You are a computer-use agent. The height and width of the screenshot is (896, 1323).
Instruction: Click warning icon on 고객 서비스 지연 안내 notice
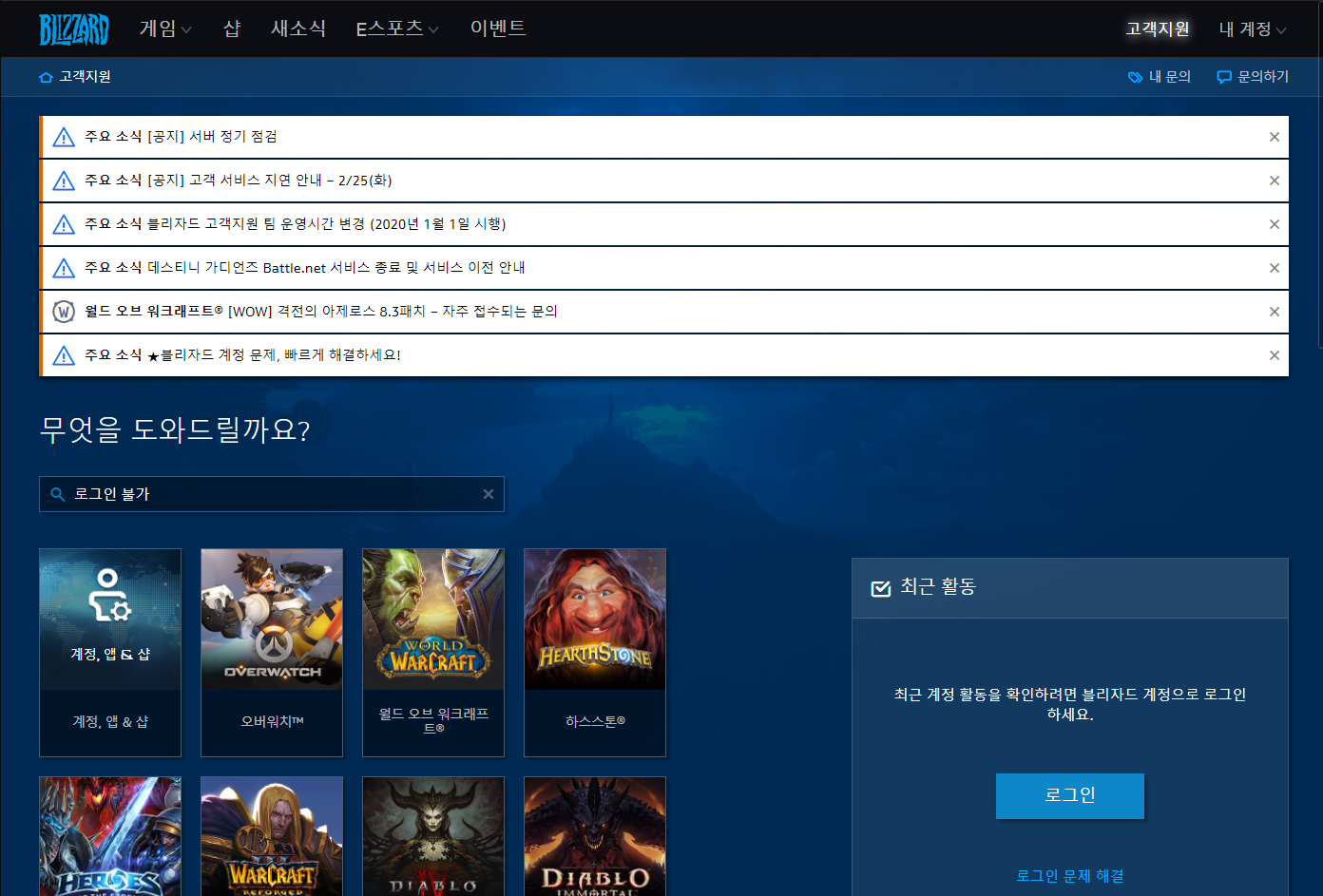coord(64,181)
